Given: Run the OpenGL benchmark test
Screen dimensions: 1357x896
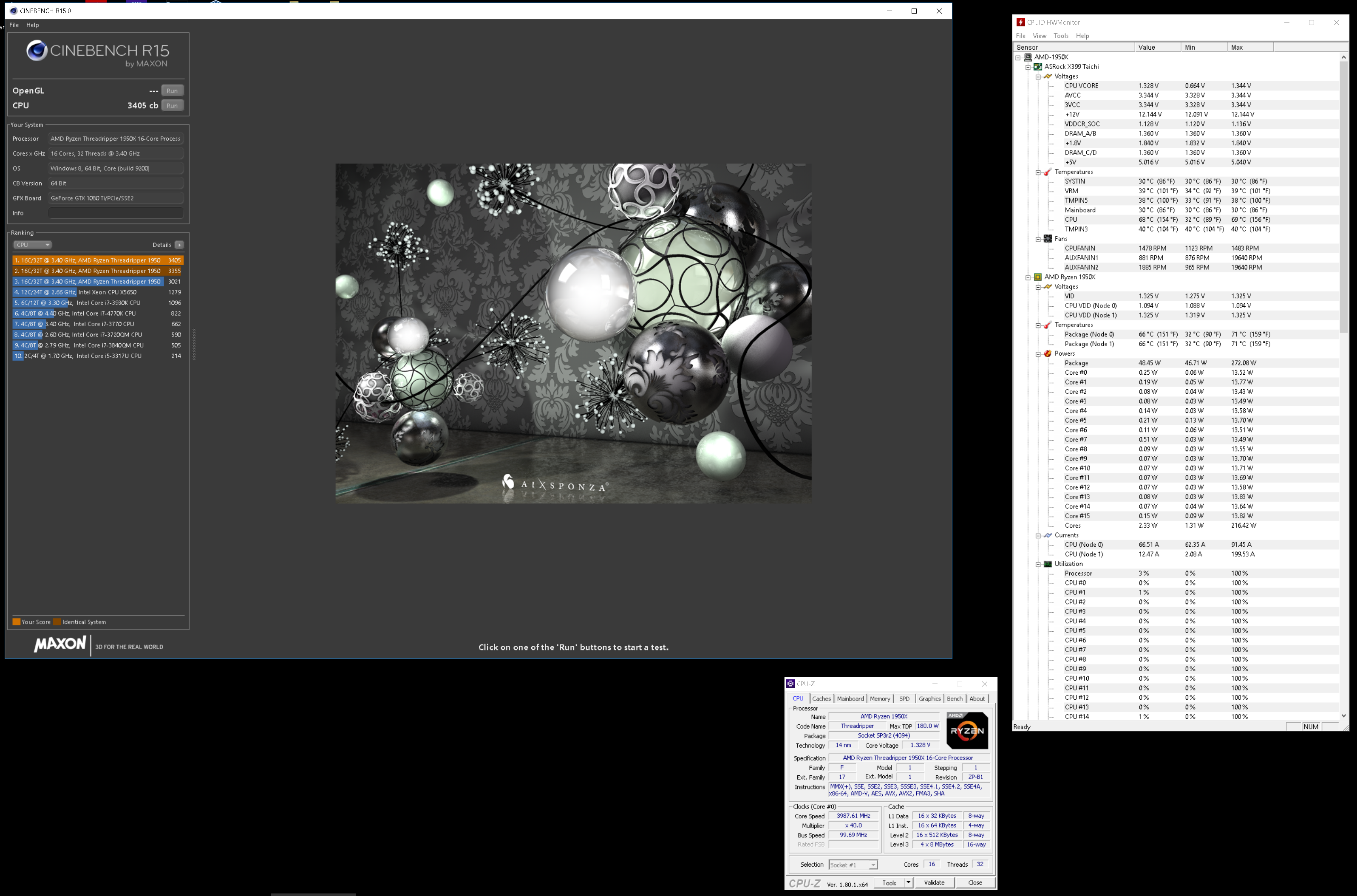Looking at the screenshot, I should pos(172,91).
